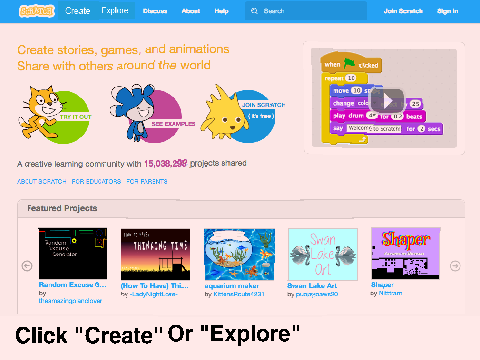Show previous featured projects with left arrow
This screenshot has height=360, width=480.
[x=27, y=266]
